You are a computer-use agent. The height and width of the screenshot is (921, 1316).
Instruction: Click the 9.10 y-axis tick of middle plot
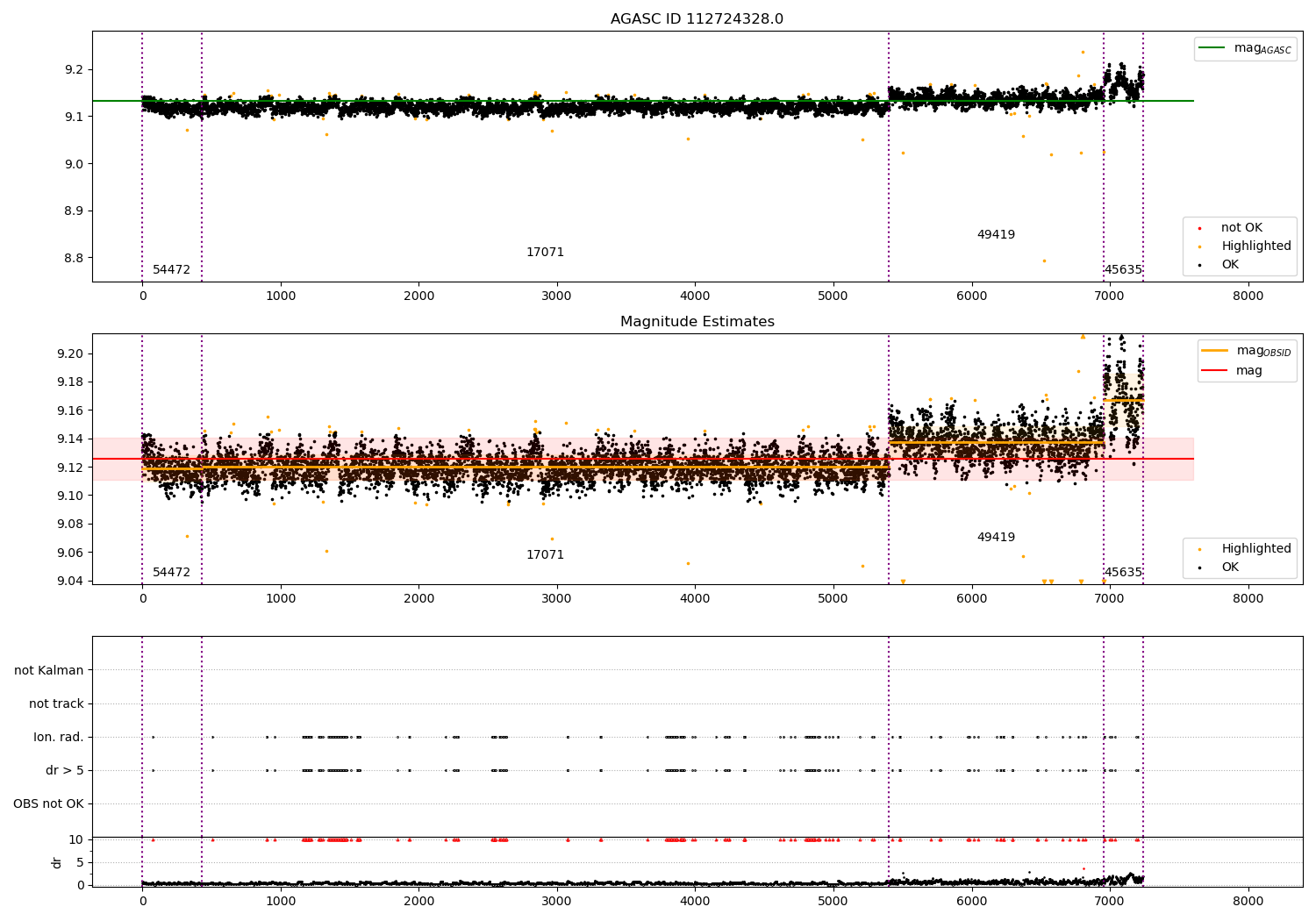(x=70, y=496)
